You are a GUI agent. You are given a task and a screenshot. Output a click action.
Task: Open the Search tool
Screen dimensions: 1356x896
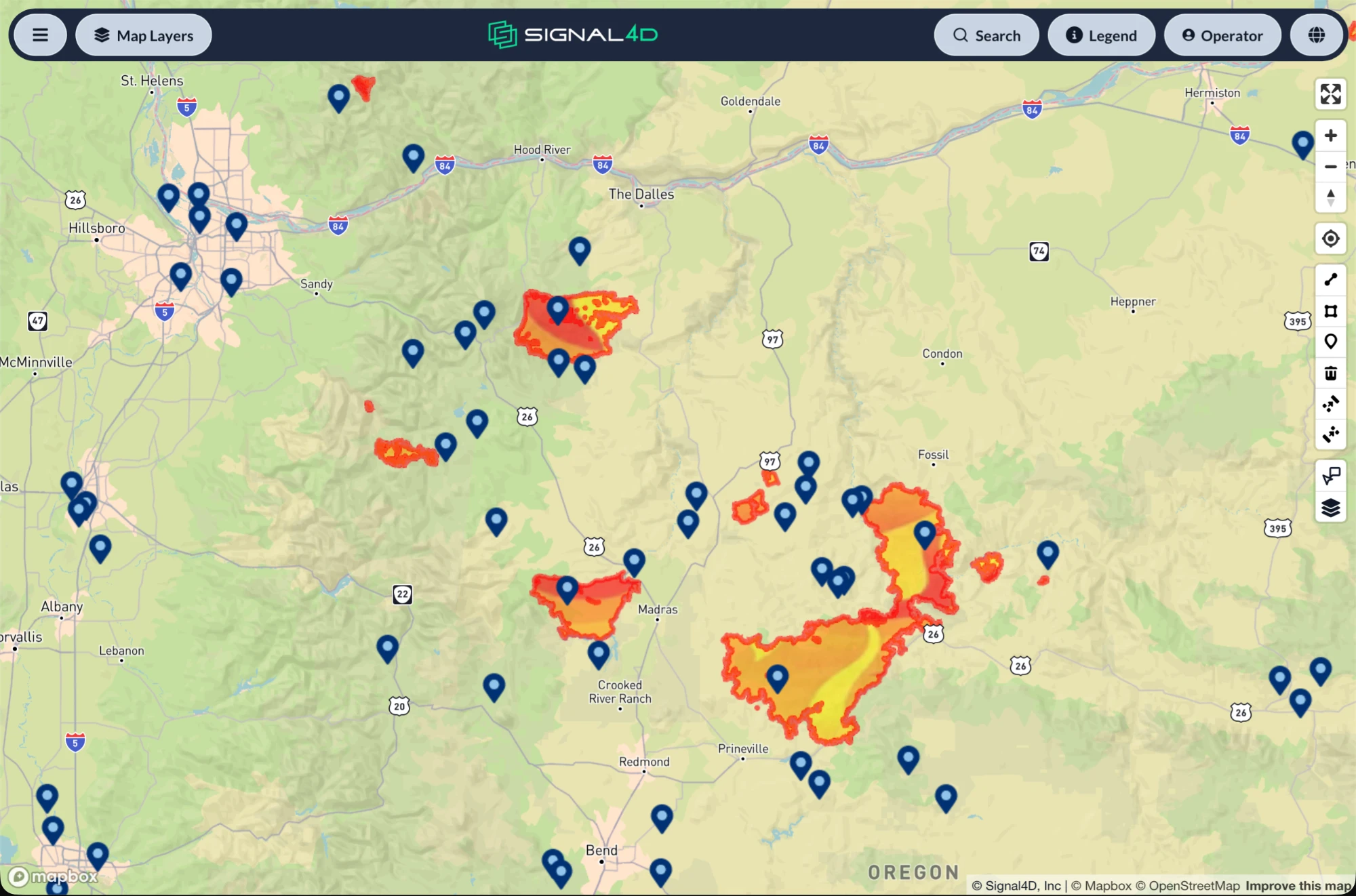point(986,35)
